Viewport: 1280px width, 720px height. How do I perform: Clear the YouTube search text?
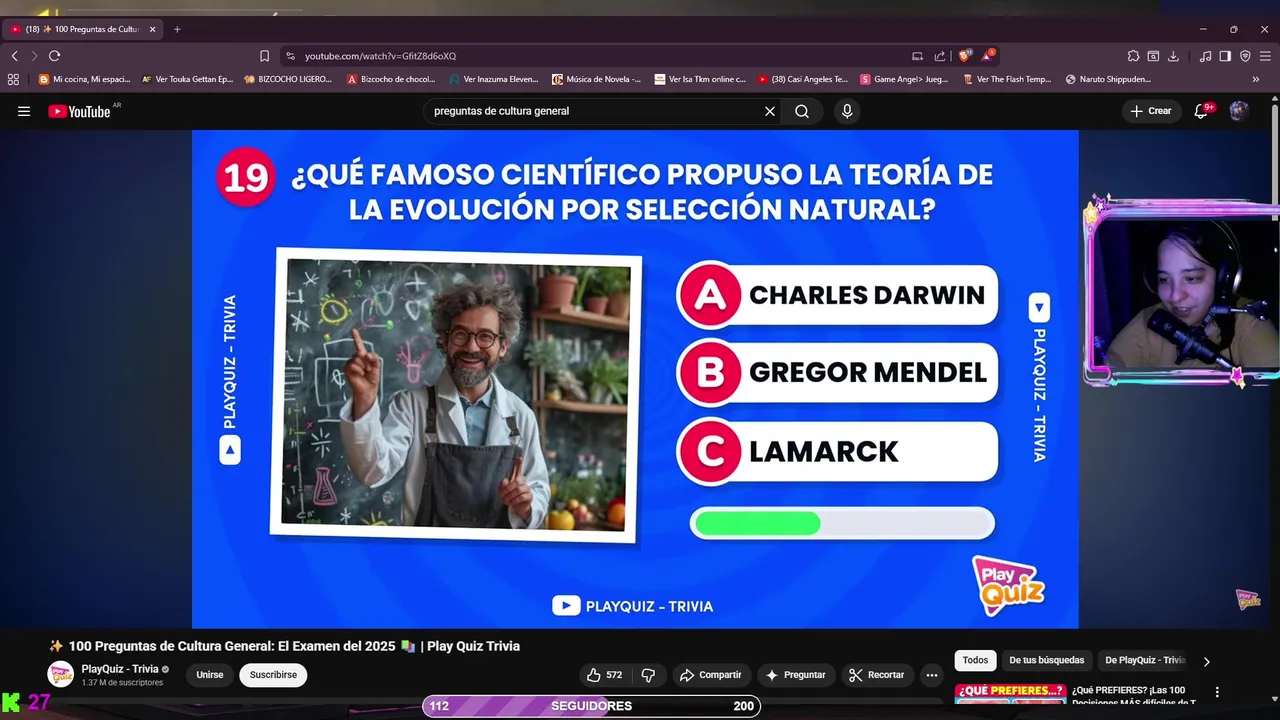[770, 111]
